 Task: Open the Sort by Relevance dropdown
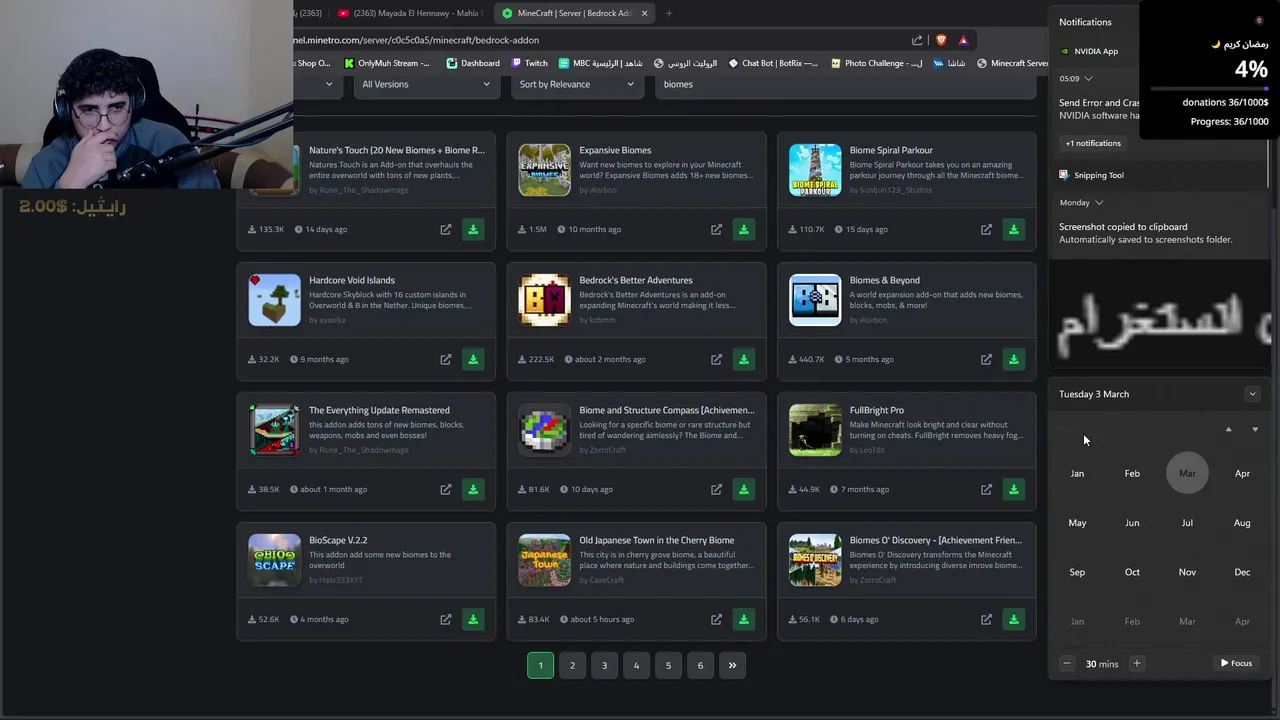click(x=577, y=84)
